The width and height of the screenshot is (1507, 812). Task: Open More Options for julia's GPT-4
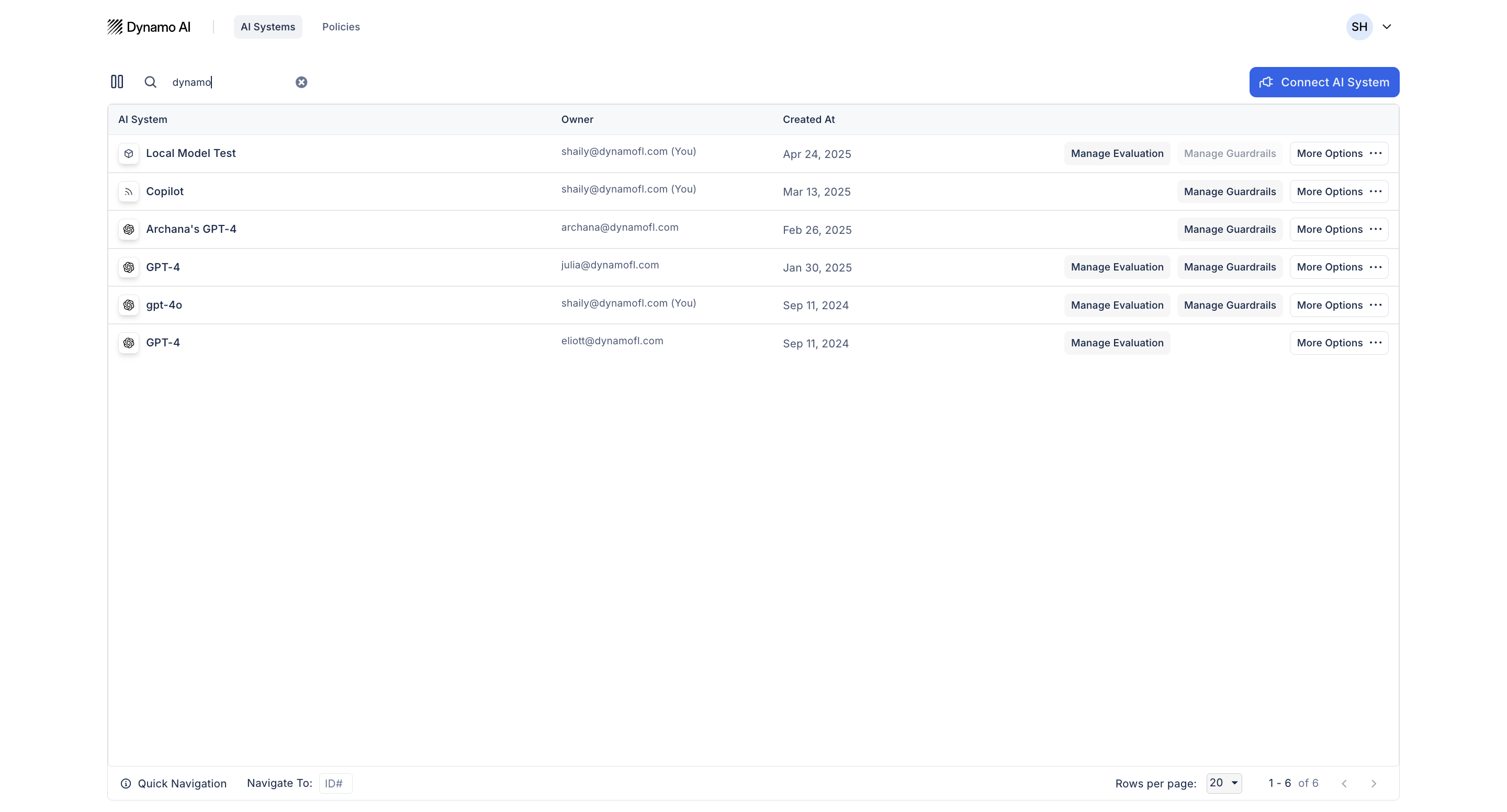pyautogui.click(x=1339, y=267)
